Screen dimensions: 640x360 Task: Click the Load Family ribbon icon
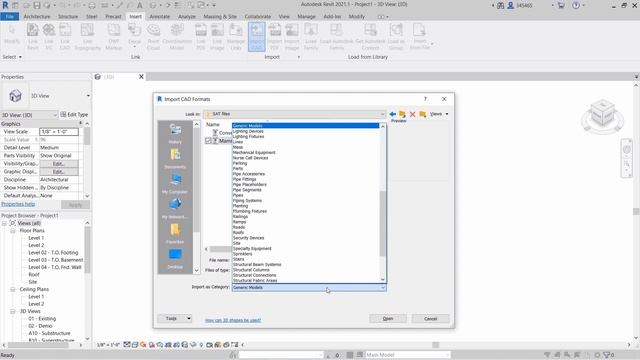tap(311, 37)
